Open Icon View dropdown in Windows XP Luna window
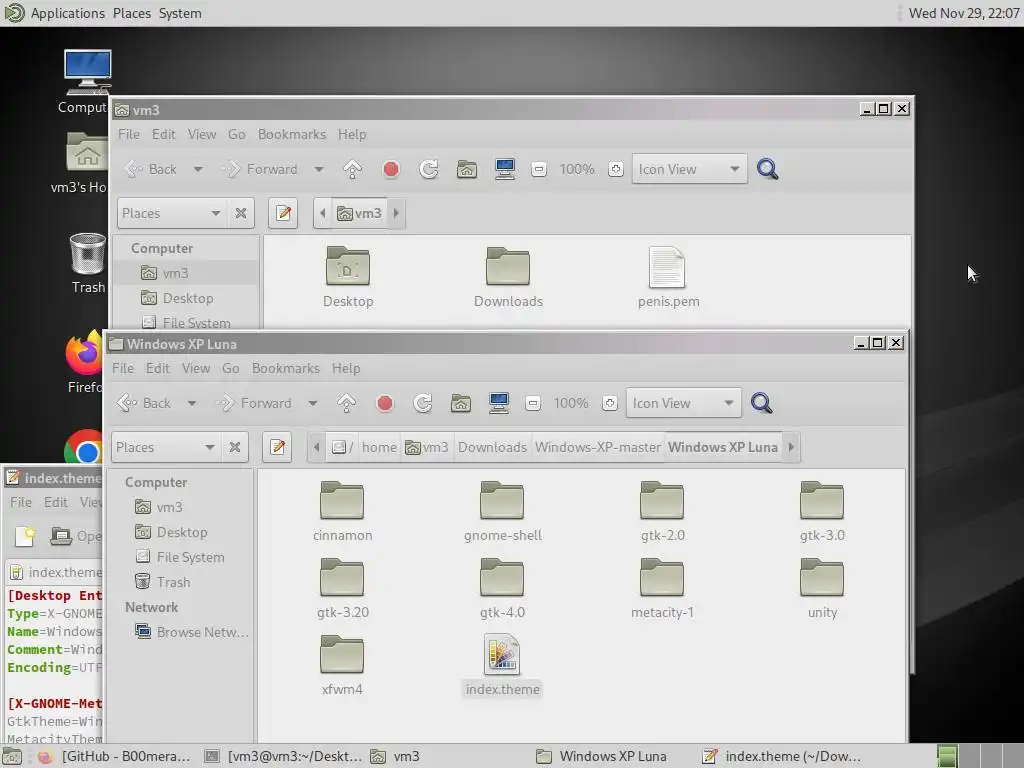This screenshot has width=1024, height=768. 683,403
